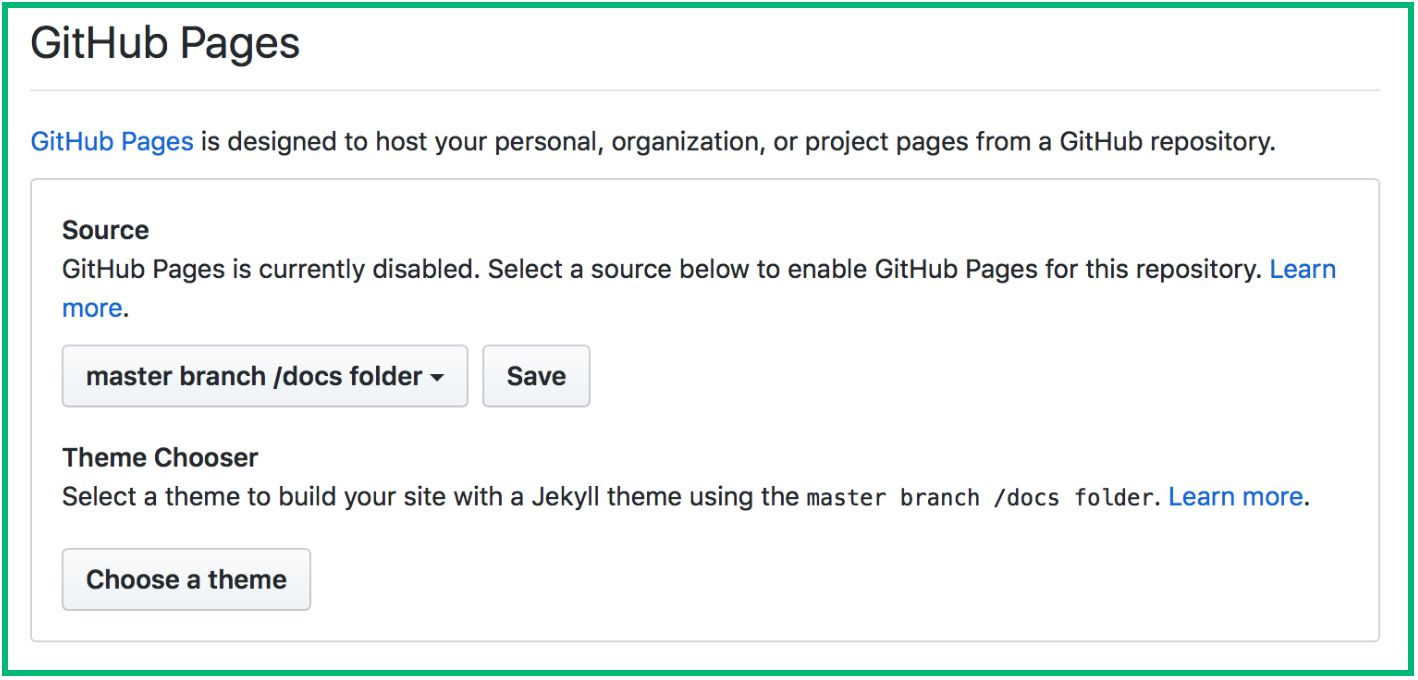This screenshot has width=1418, height=680.
Task: Click the Choose a theme button
Action: (186, 580)
